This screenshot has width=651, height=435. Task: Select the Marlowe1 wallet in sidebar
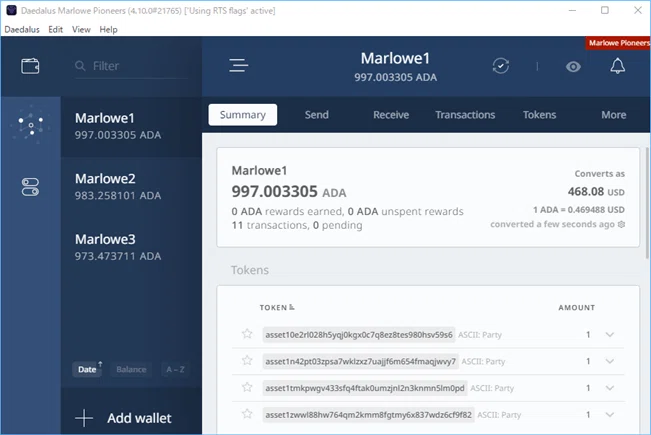point(131,126)
